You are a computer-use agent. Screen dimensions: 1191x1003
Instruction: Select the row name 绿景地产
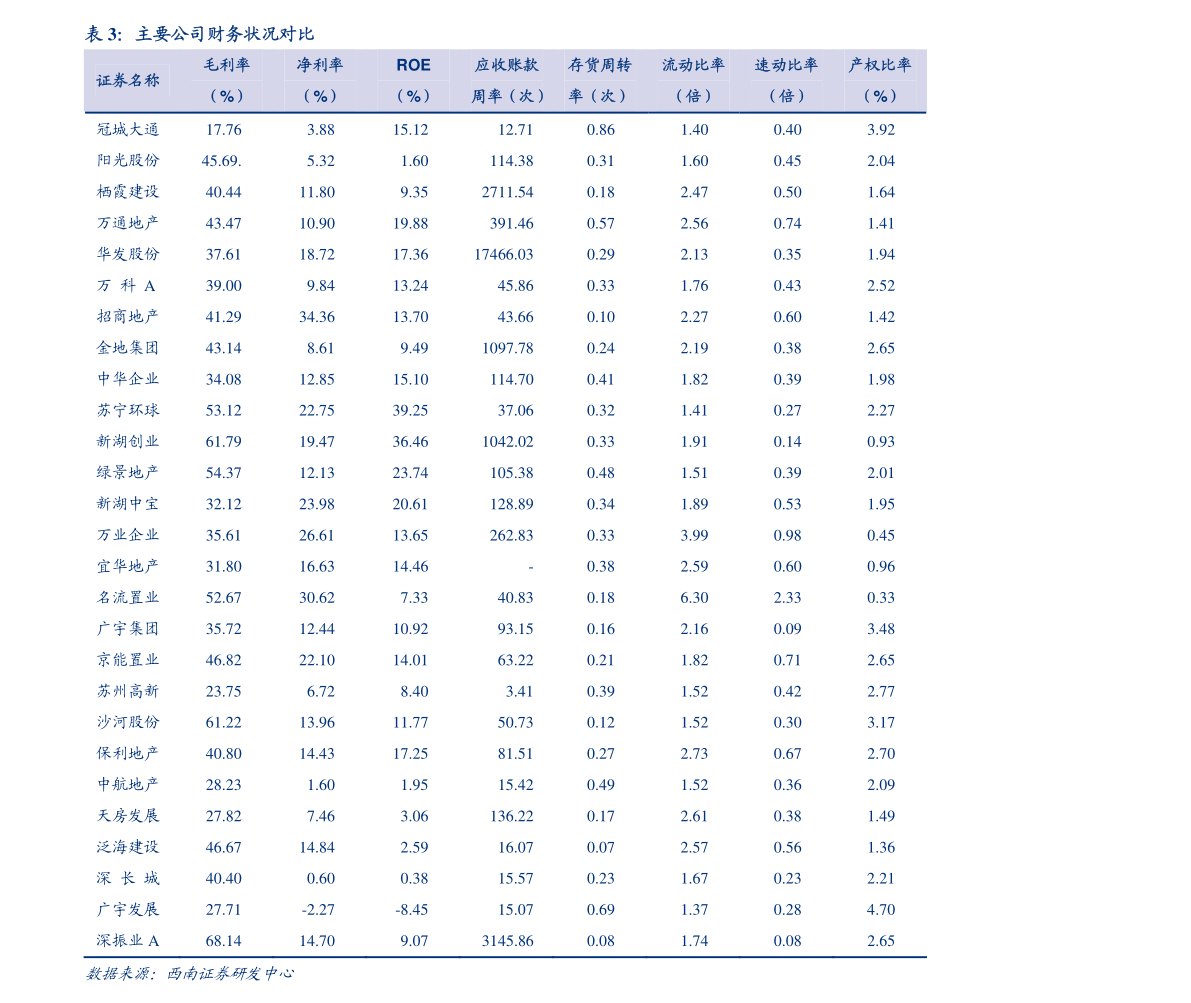click(128, 473)
